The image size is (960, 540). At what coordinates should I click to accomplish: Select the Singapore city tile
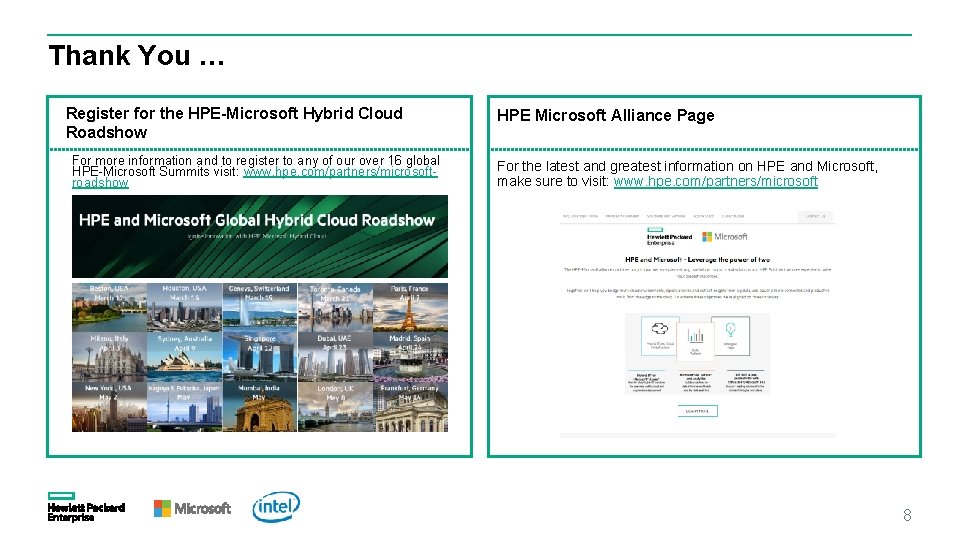tap(260, 357)
